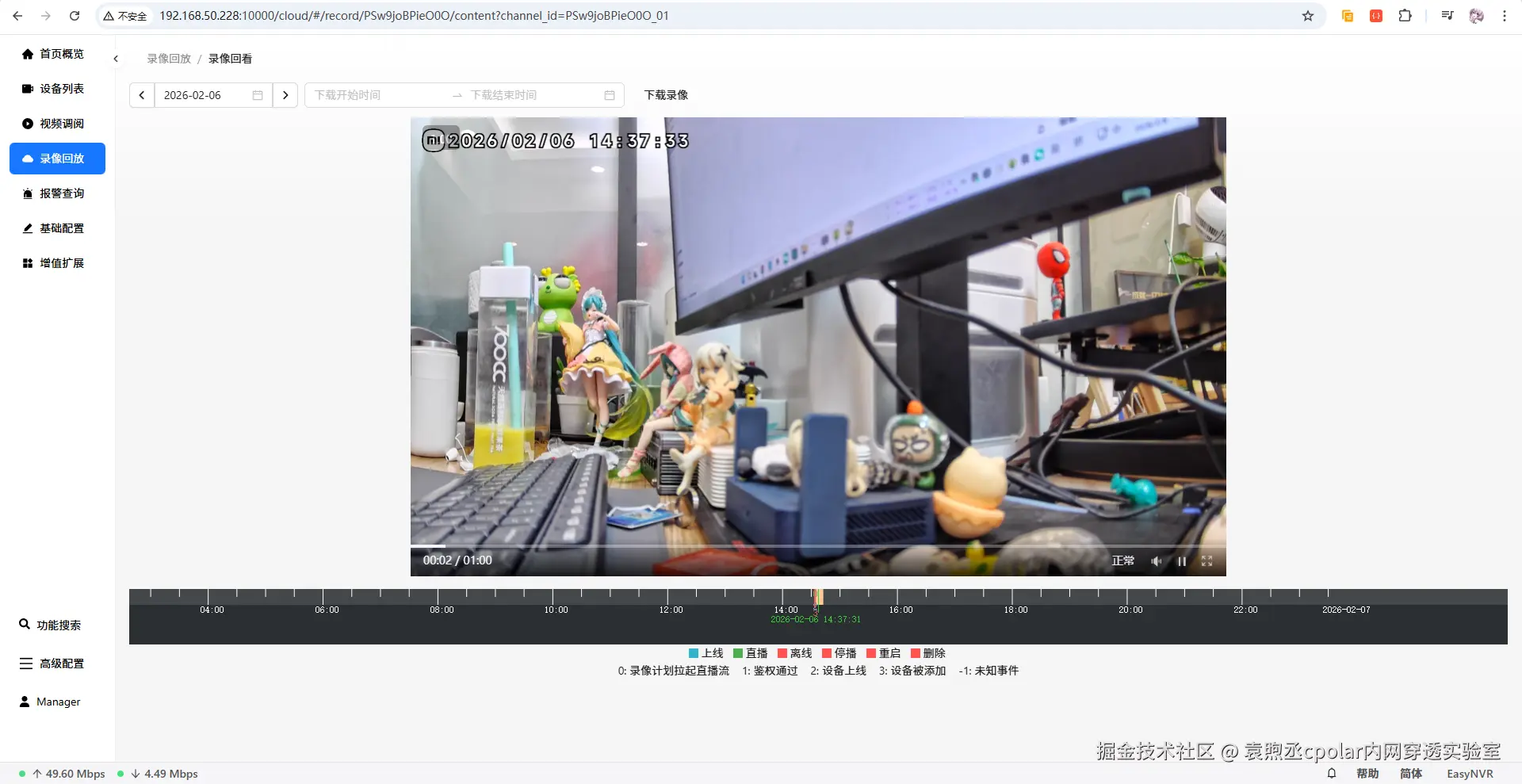Reload the browser page
The width and height of the screenshot is (1522, 784).
[x=75, y=16]
